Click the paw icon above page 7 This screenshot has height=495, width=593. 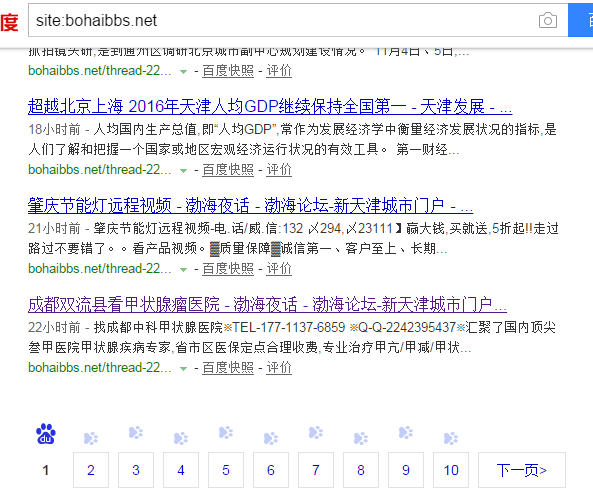click(316, 433)
